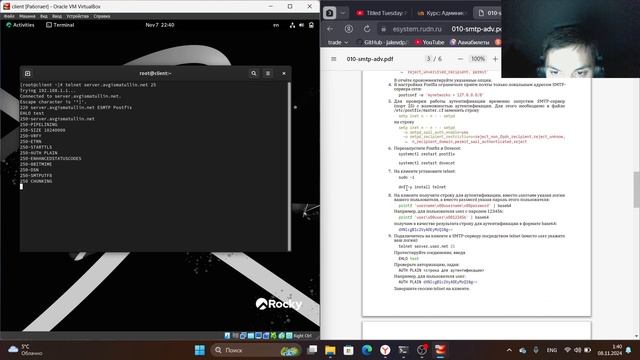Click the browser profile icon
This screenshot has height=360, width=640.
coord(349,29)
